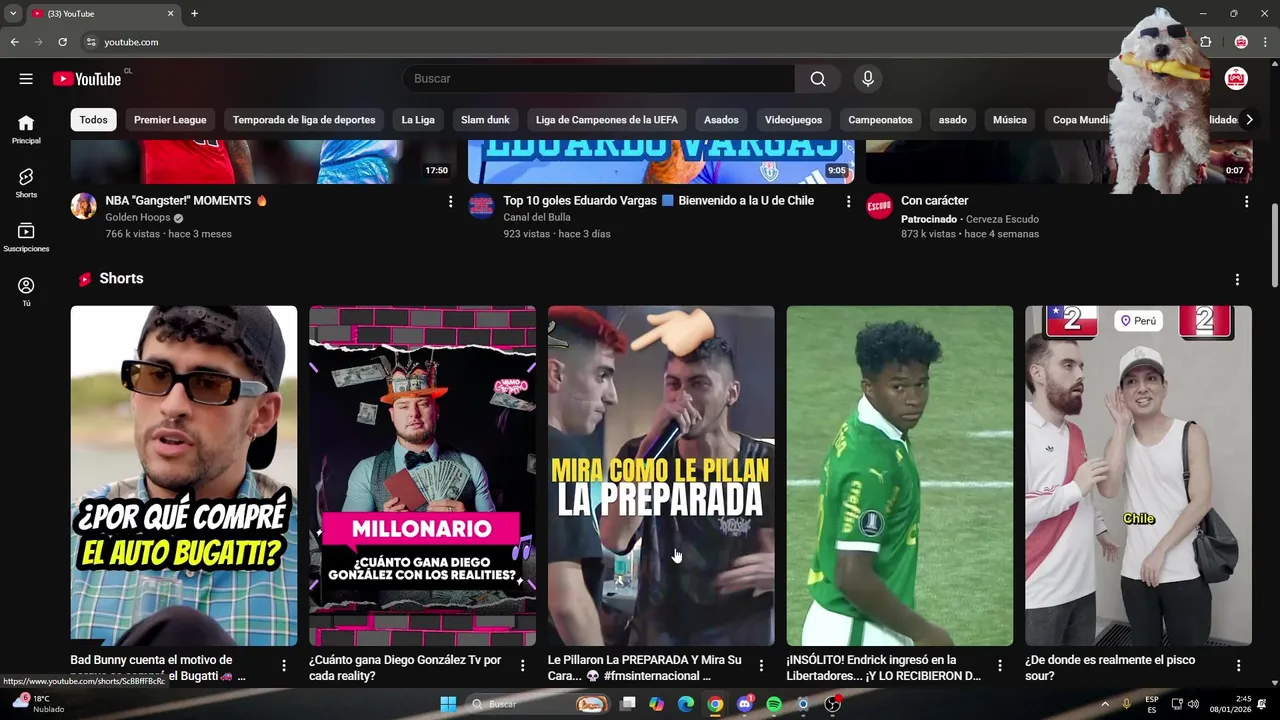Image resolution: width=1280 pixels, height=720 pixels.
Task: Open OBS Studio from taskbar
Action: [832, 704]
